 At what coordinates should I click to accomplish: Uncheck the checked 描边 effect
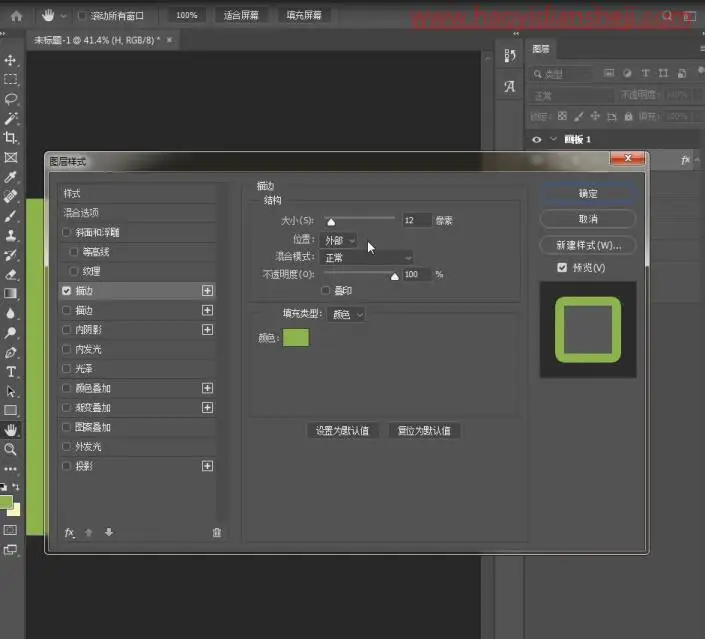click(x=67, y=291)
